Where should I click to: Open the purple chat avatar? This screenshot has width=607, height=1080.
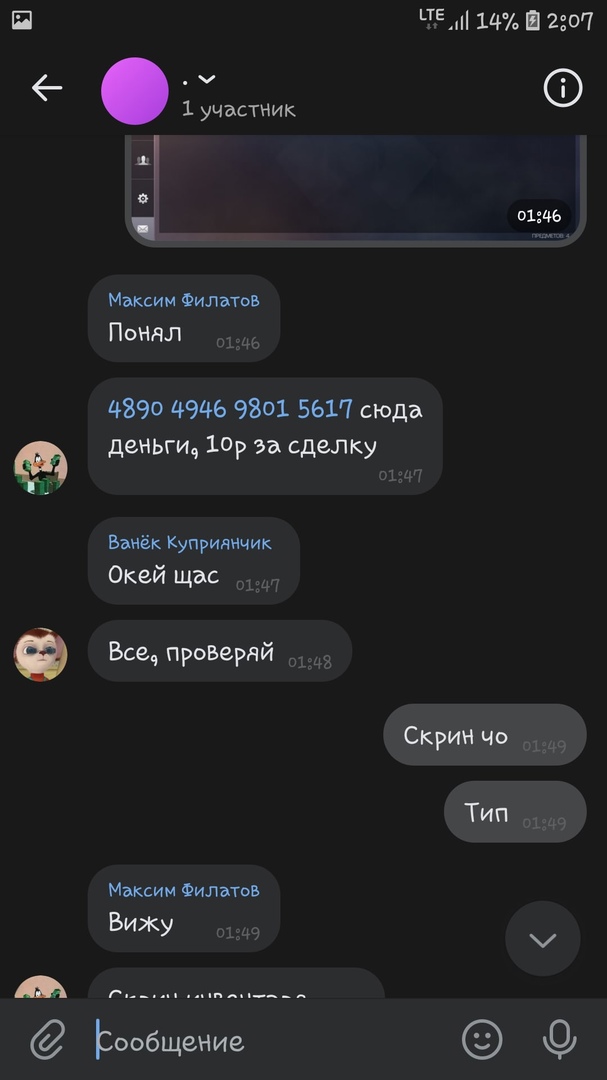pos(135,91)
